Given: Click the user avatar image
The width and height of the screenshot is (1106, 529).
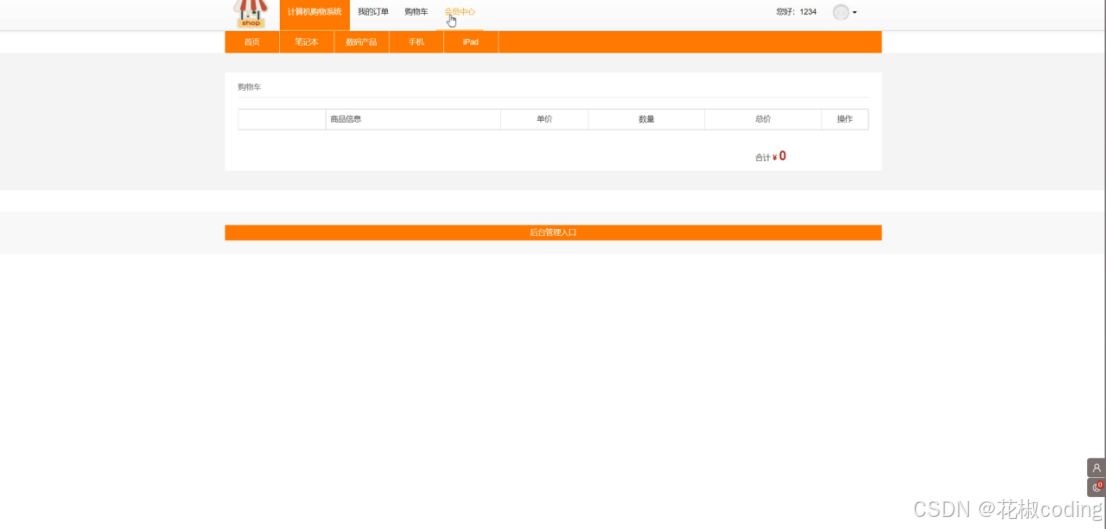Looking at the screenshot, I should 841,12.
